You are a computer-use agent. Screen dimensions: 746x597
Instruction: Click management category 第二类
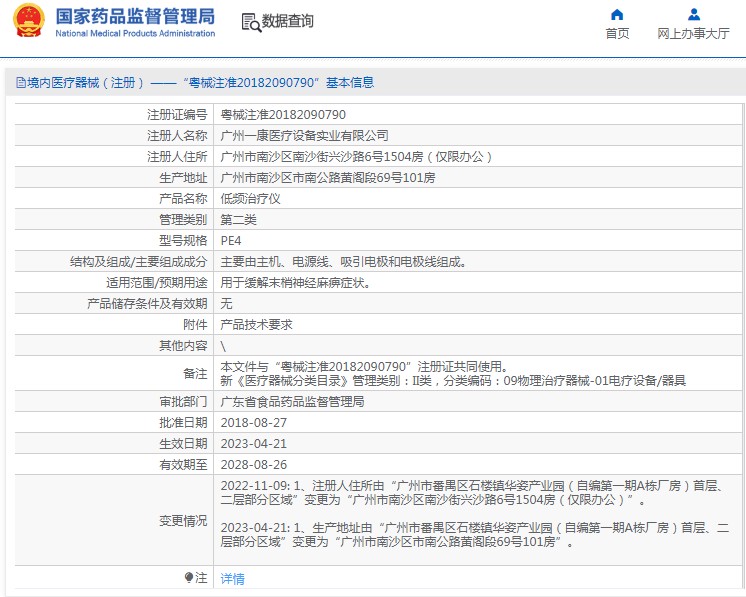238,219
